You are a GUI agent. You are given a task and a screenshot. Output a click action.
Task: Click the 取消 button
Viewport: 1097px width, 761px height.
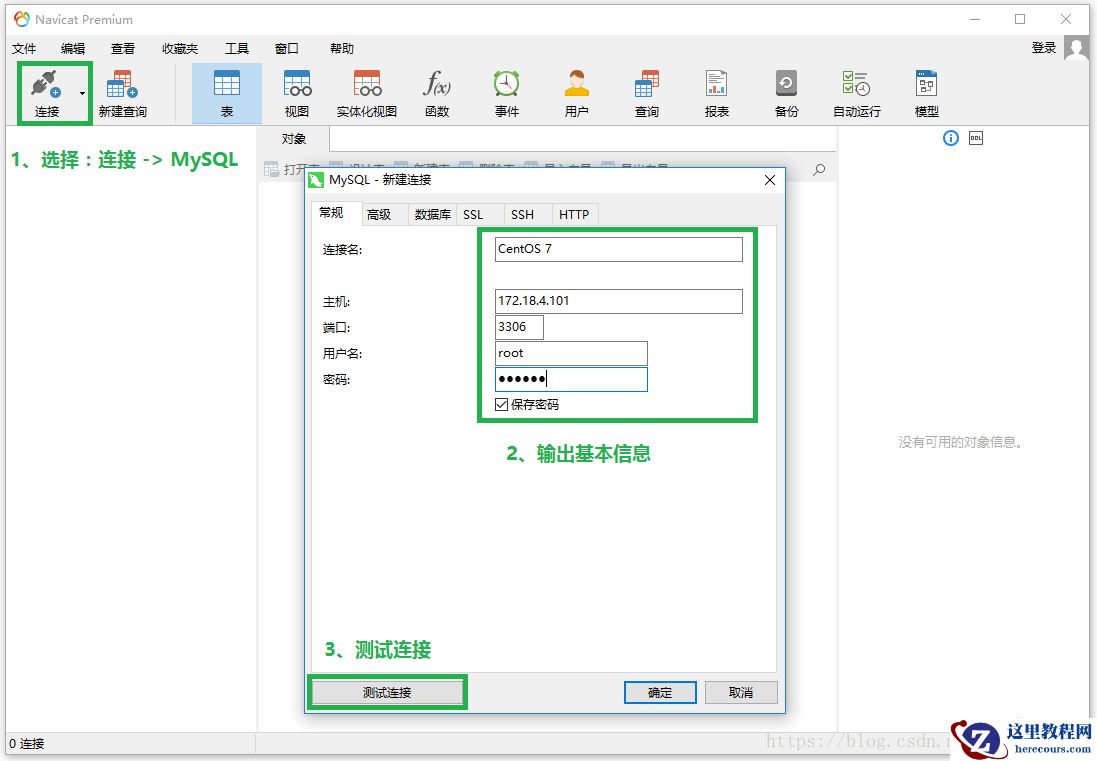point(741,692)
